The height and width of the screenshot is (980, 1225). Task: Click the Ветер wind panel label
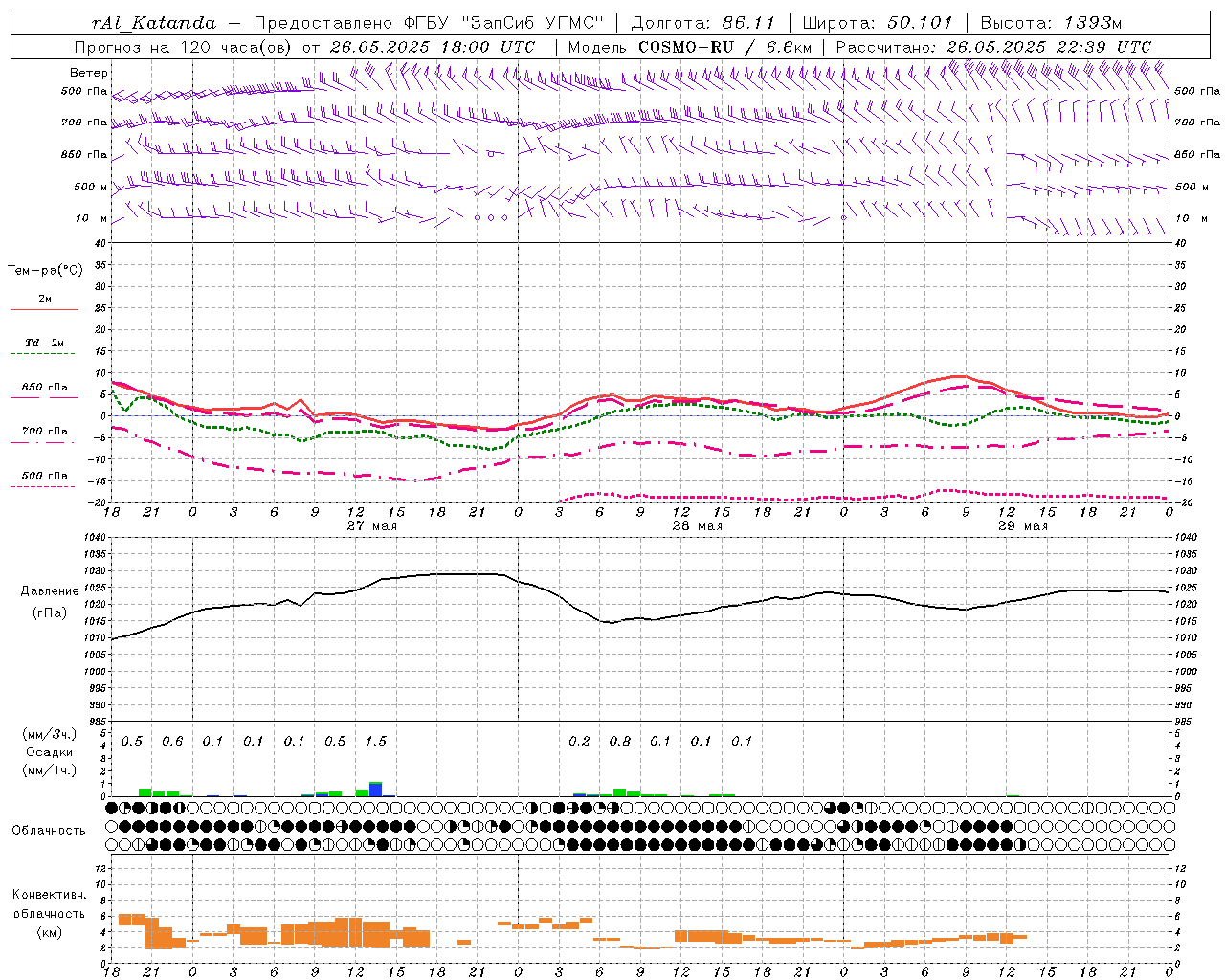89,73
